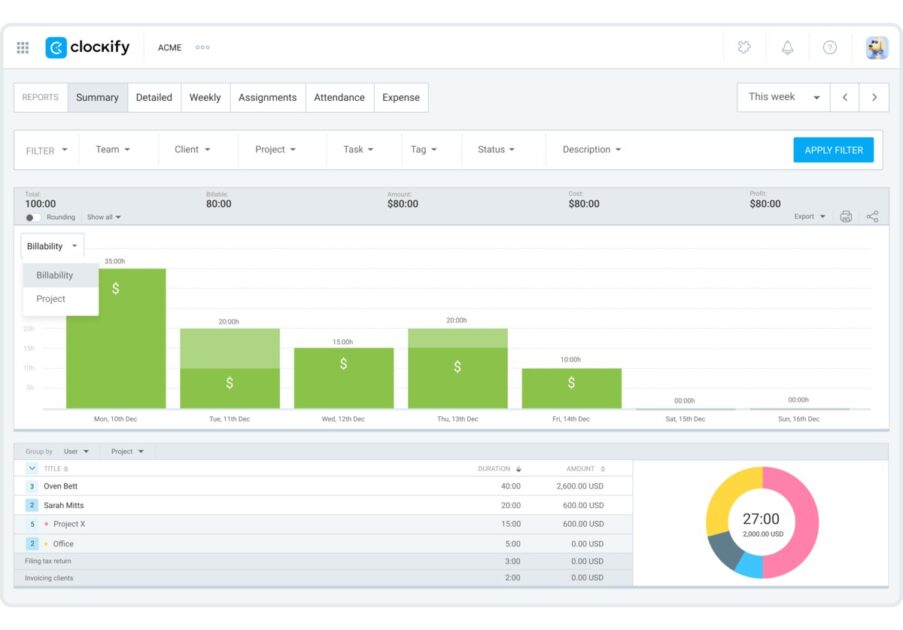Screen dimensions: 903x630
Task: Open the apps grid menu icon
Action: click(x=23, y=48)
